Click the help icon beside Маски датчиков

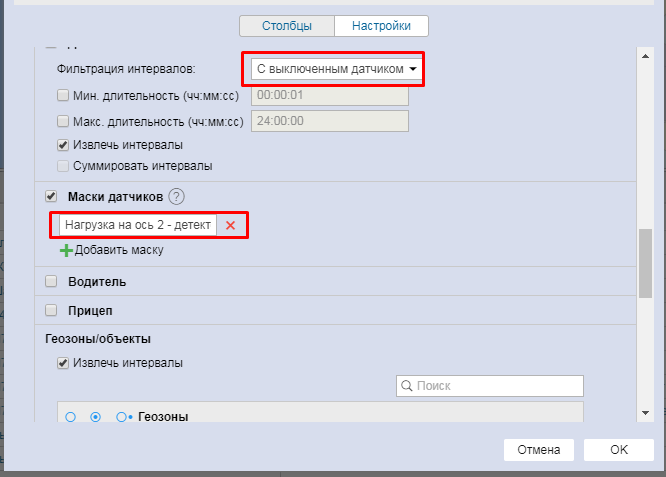point(177,197)
